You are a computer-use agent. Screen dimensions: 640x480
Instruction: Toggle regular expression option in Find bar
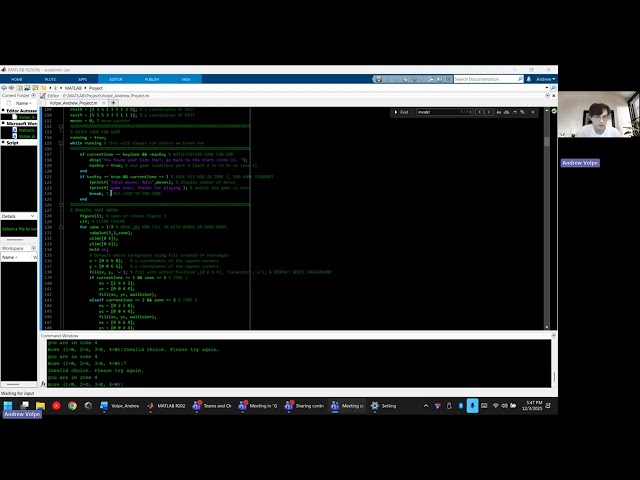tap(522, 112)
